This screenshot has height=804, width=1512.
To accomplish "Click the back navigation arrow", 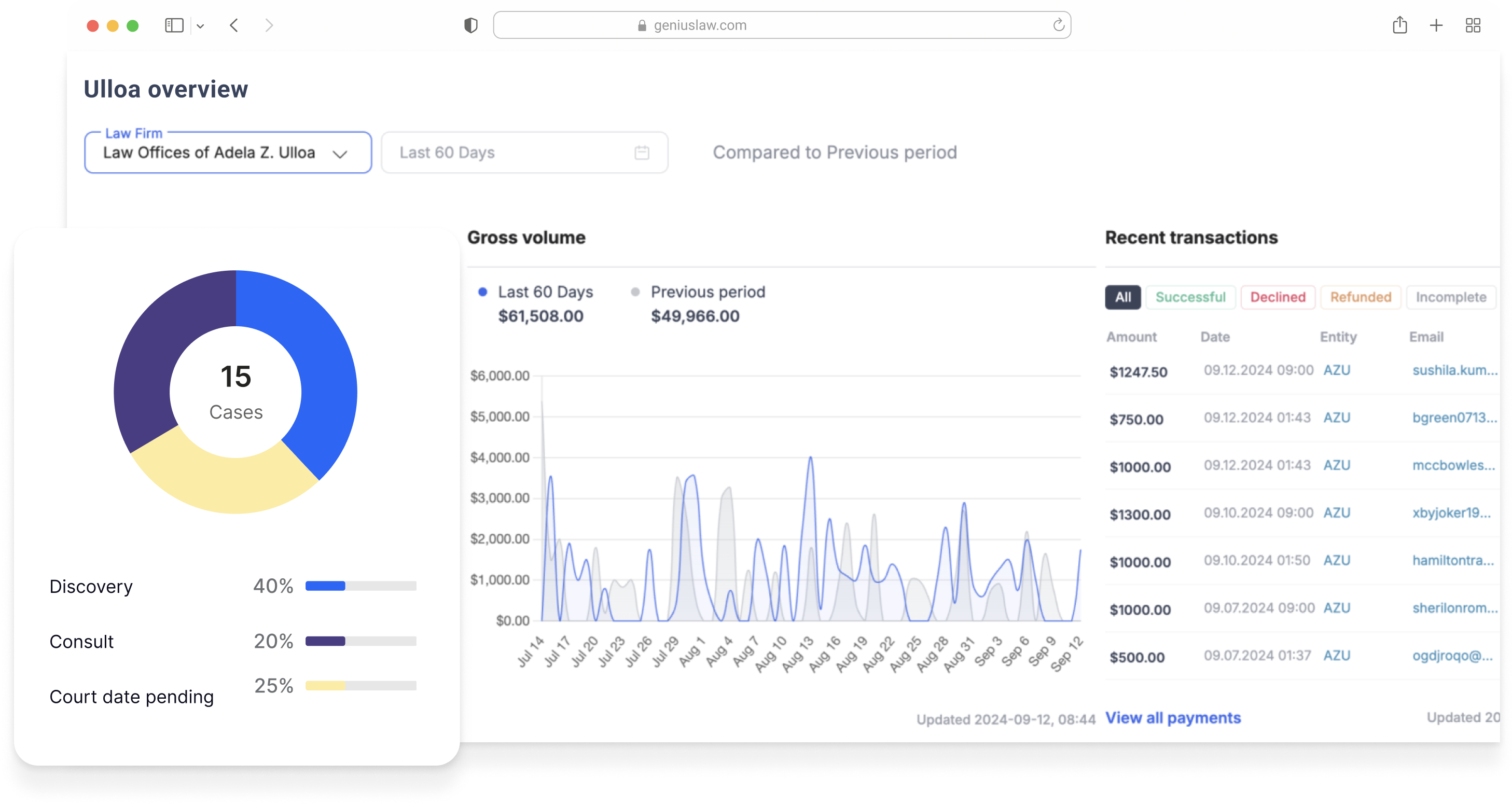I will pos(233,25).
